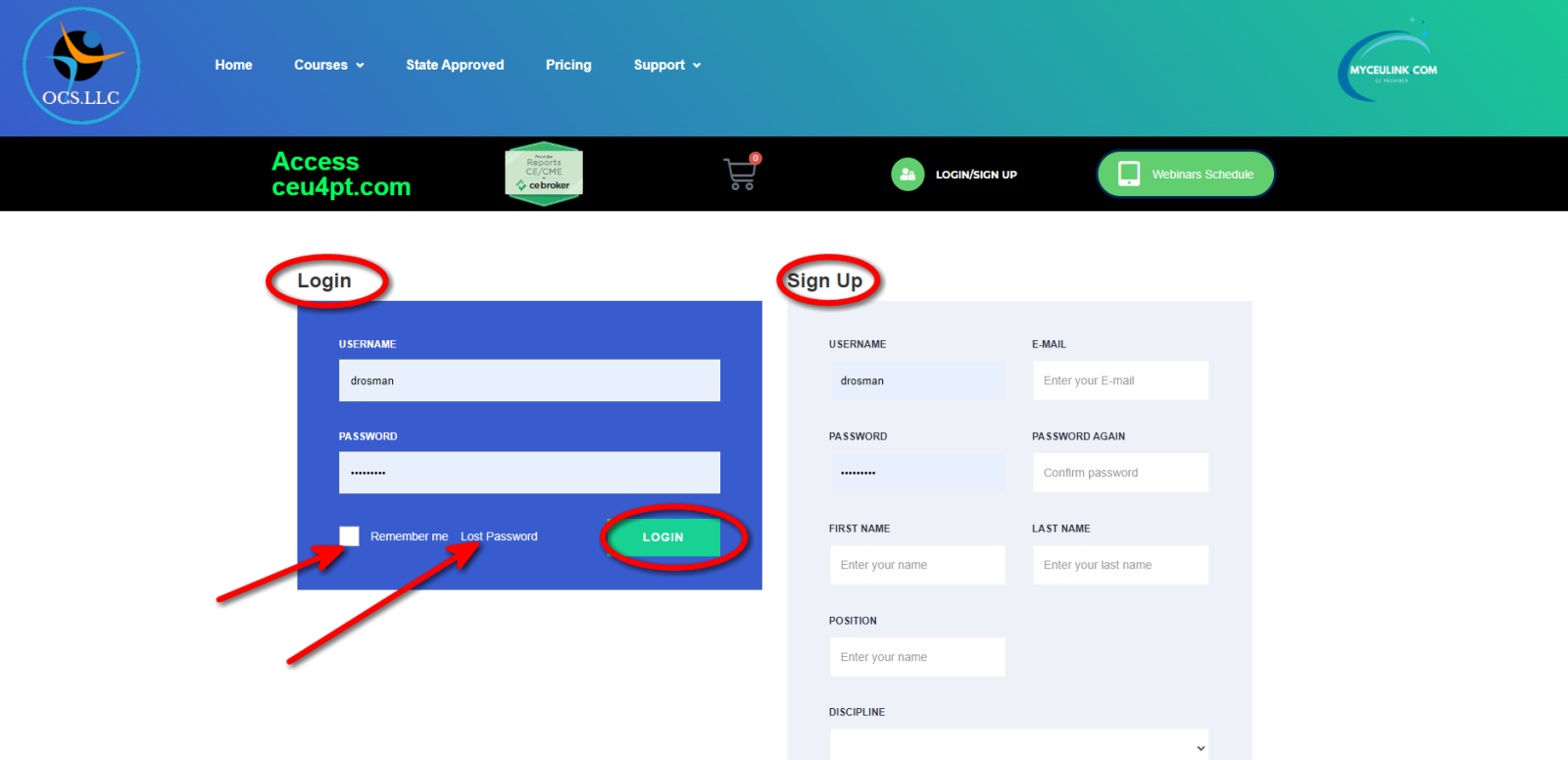Open the Webinars Schedule button
This screenshot has width=1568, height=760.
coord(1201,175)
